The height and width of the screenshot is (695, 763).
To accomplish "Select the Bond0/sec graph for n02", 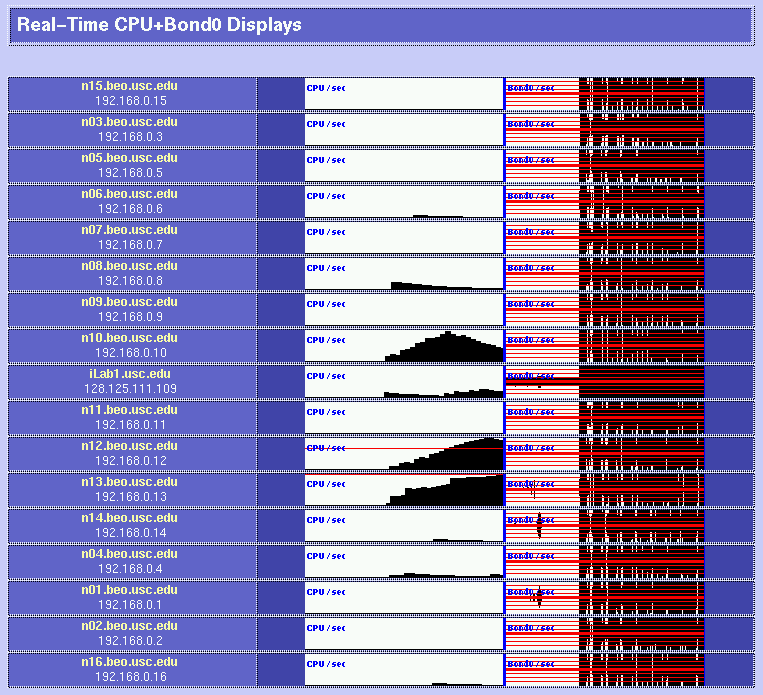I will (x=605, y=634).
